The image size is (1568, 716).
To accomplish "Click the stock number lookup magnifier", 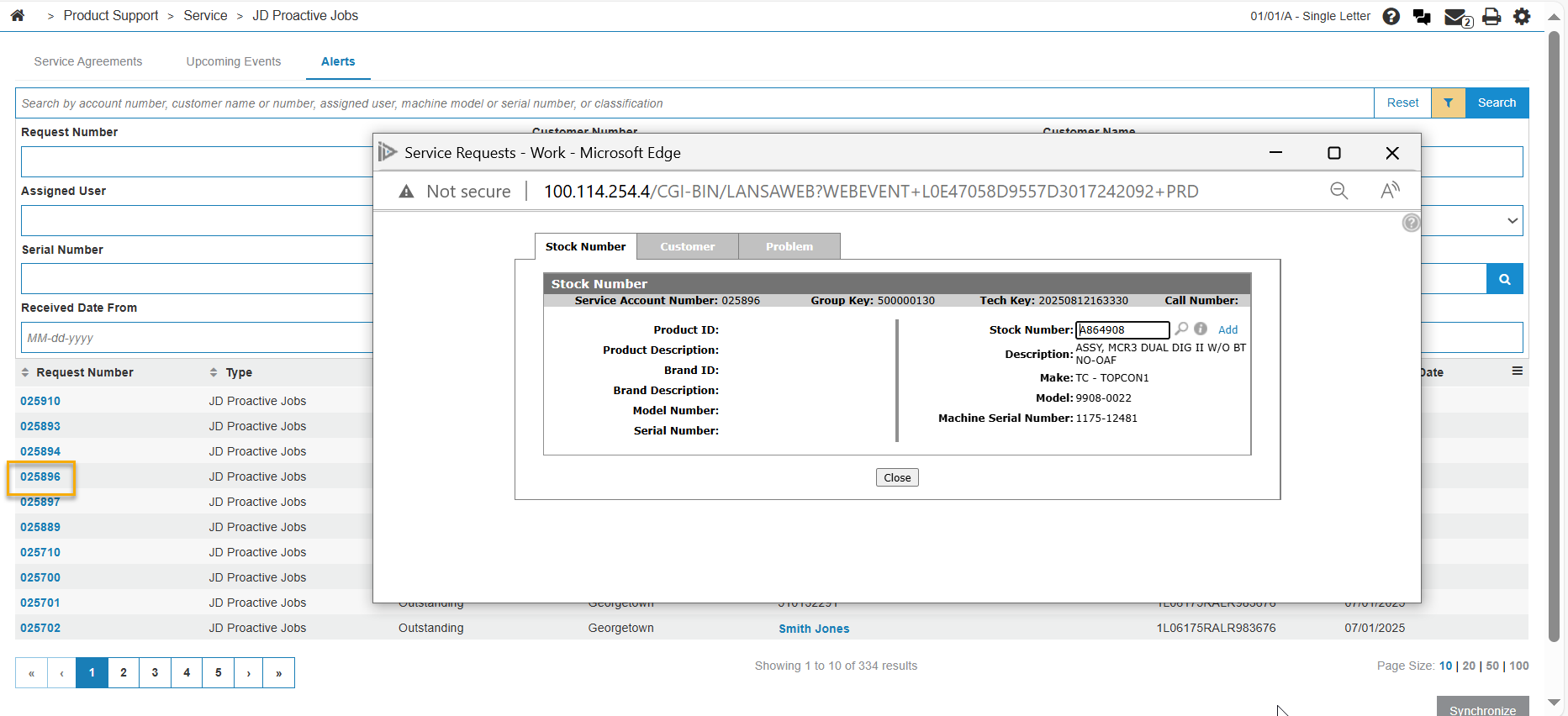I will (1181, 329).
